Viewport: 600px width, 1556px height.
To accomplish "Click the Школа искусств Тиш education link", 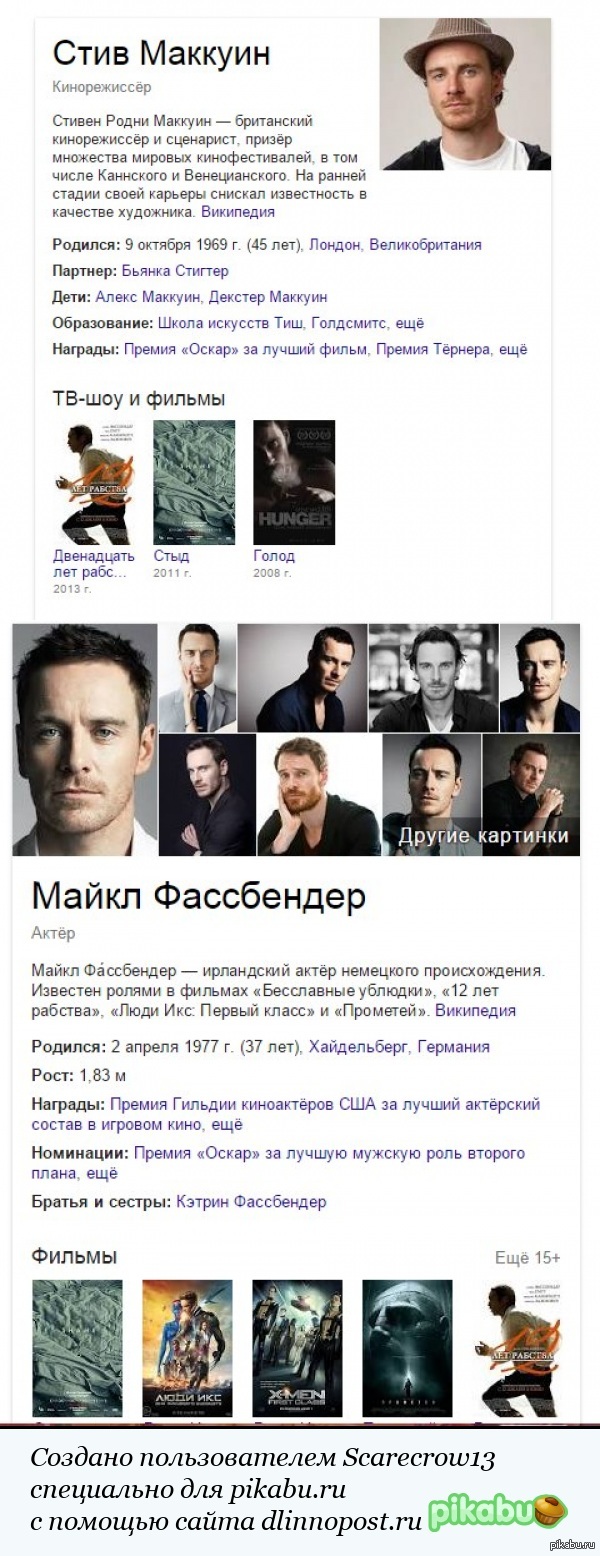I will (x=230, y=323).
